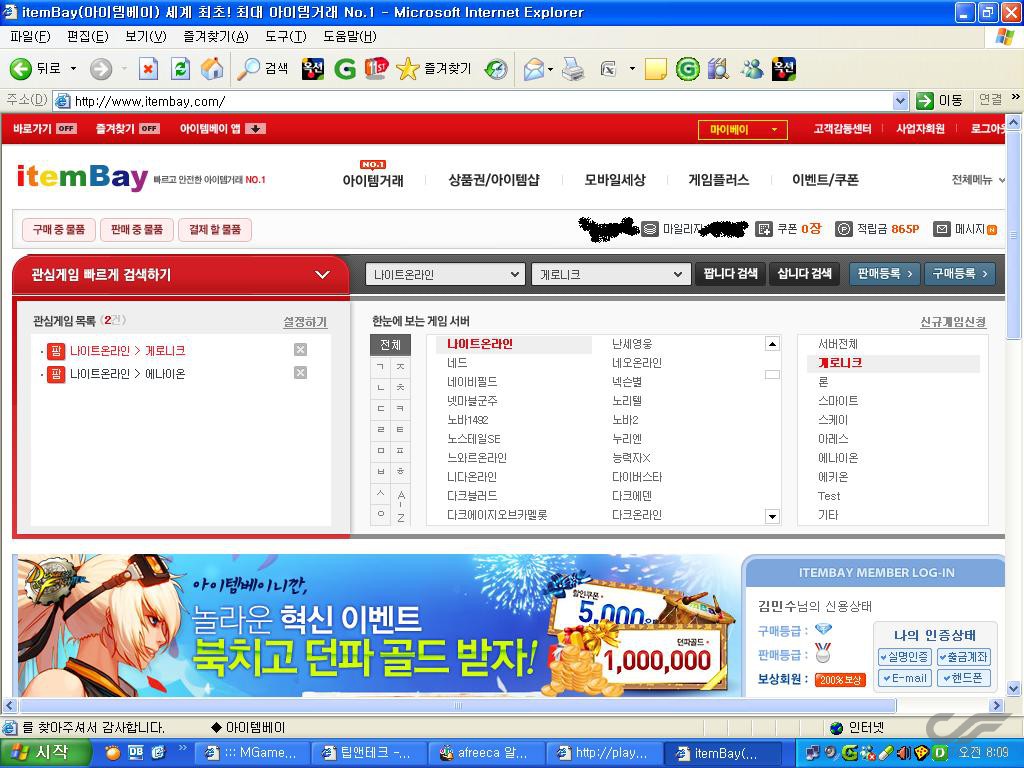This screenshot has height=768, width=1024.
Task: Open the 나이트온라인 game dropdown
Action: (x=445, y=274)
